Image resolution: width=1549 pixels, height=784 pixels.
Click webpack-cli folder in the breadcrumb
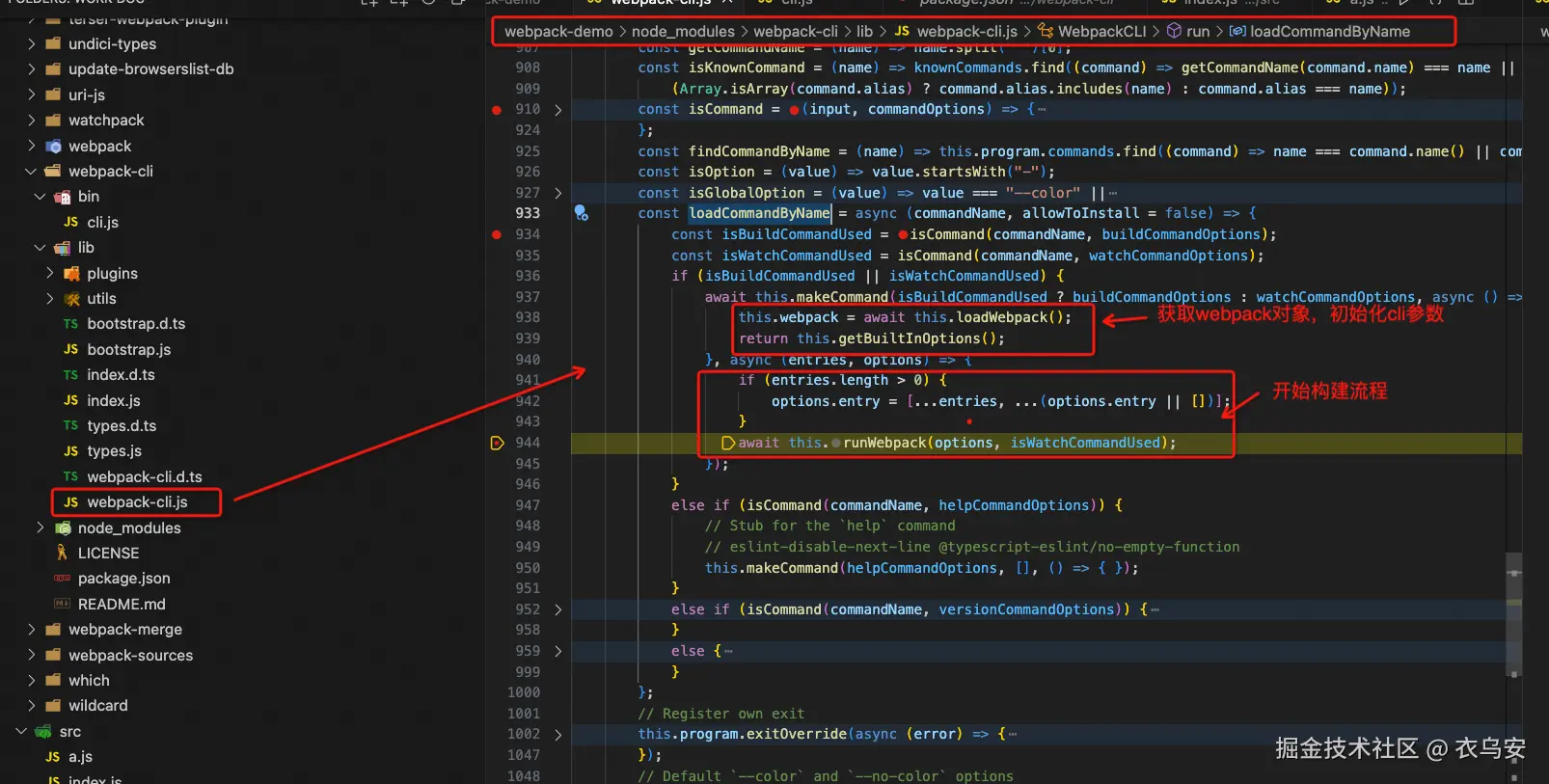point(795,32)
